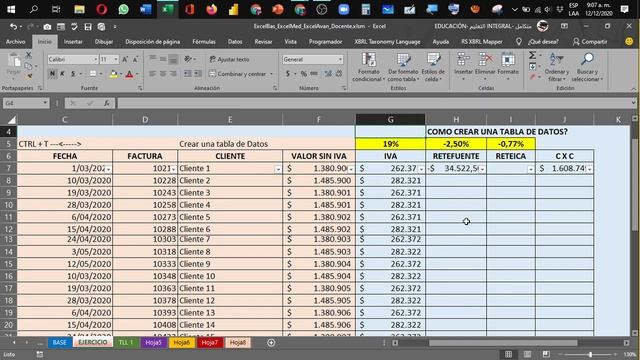The image size is (640, 360).
Task: Open the CLIENTE column filter dropdown
Action: coord(278,169)
